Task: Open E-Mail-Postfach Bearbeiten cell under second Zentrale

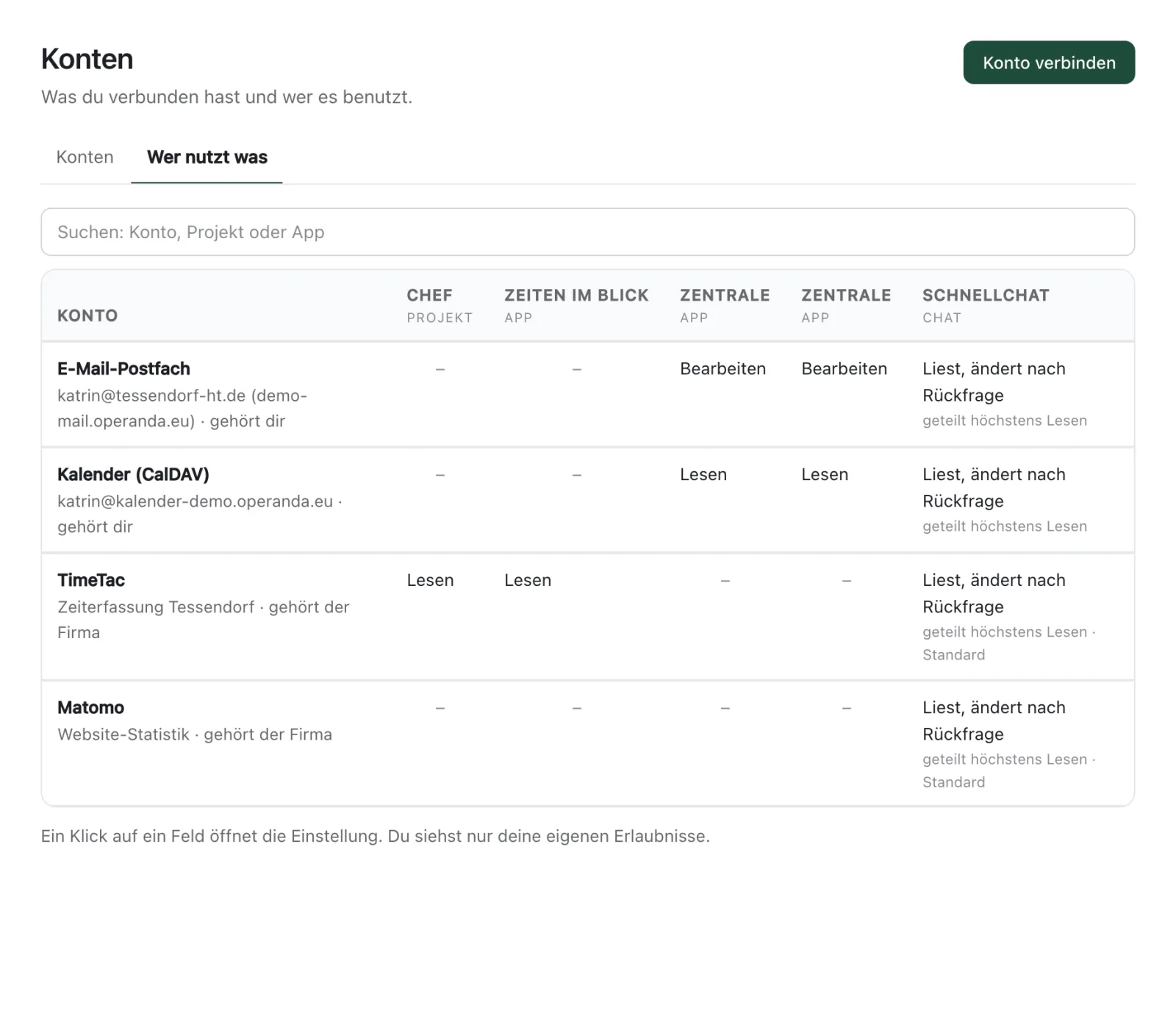Action: 845,369
